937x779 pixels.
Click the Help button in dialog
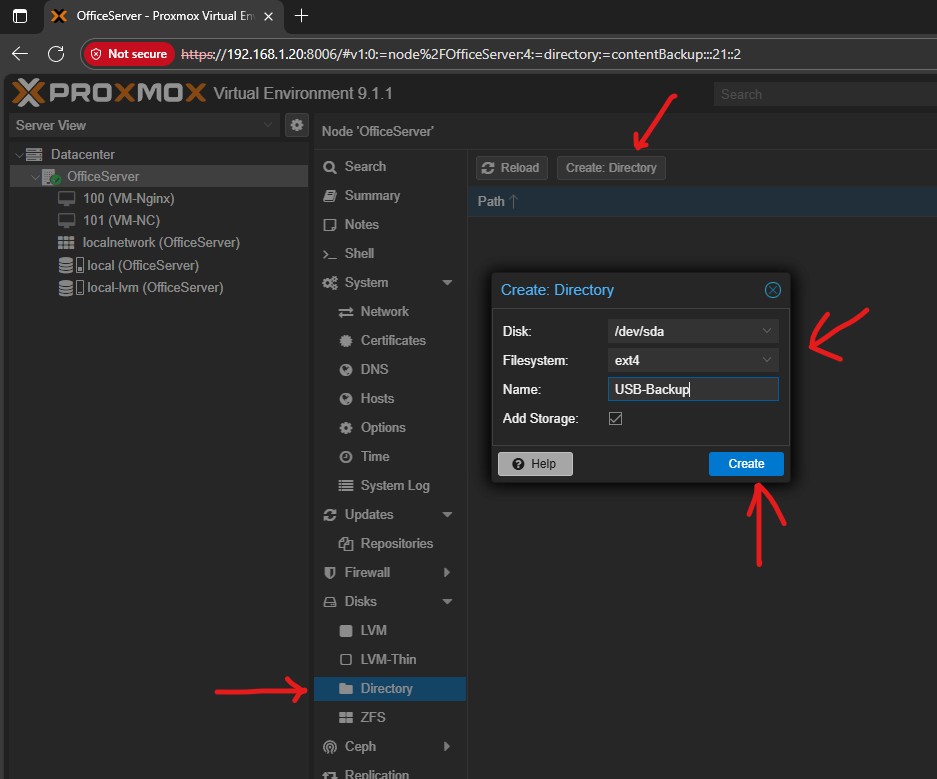point(535,464)
